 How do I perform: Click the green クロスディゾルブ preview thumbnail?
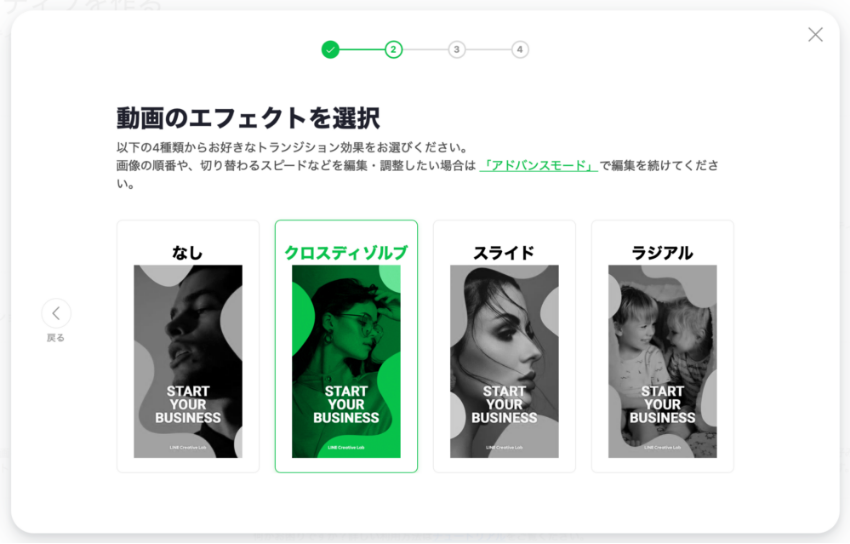(346, 361)
